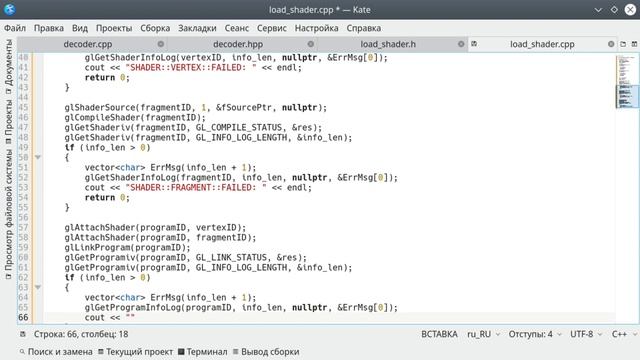Open the ru_RU dictionary dropdown
Image resolution: width=640 pixels, height=360 pixels.
[x=483, y=334]
